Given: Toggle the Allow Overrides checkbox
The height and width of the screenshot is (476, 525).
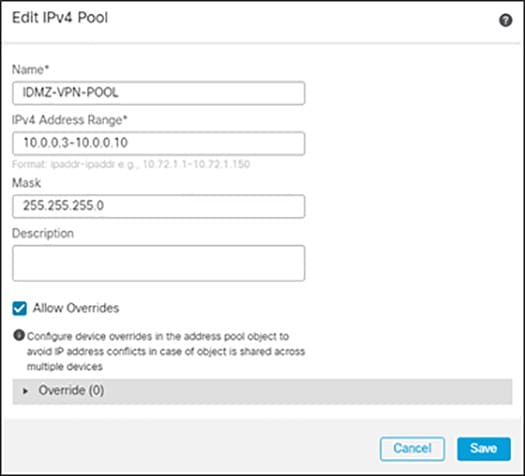Looking at the screenshot, I should point(19,308).
